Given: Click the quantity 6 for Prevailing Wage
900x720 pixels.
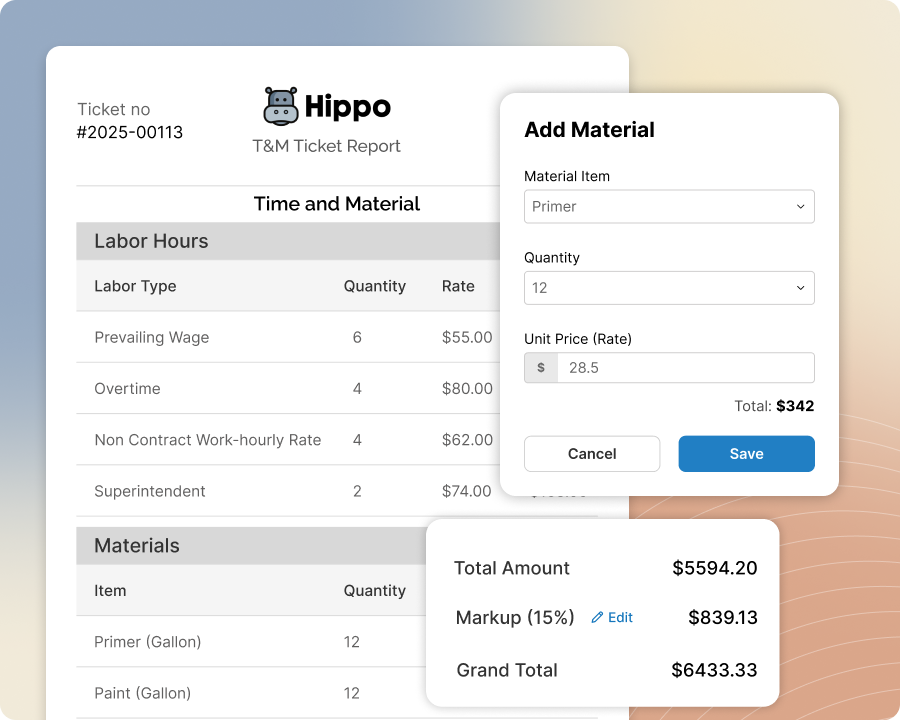Looking at the screenshot, I should 357,337.
